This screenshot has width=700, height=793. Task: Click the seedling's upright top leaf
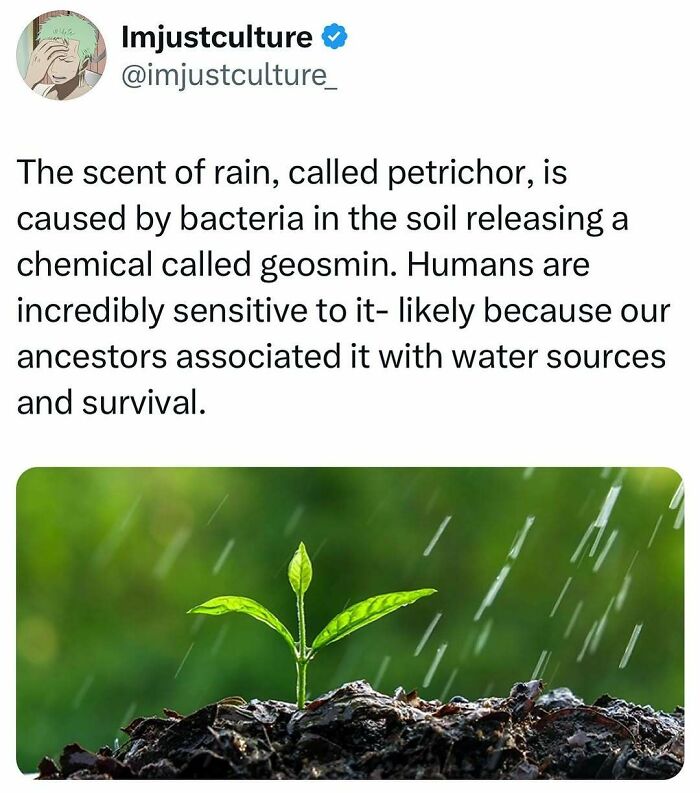(300, 567)
